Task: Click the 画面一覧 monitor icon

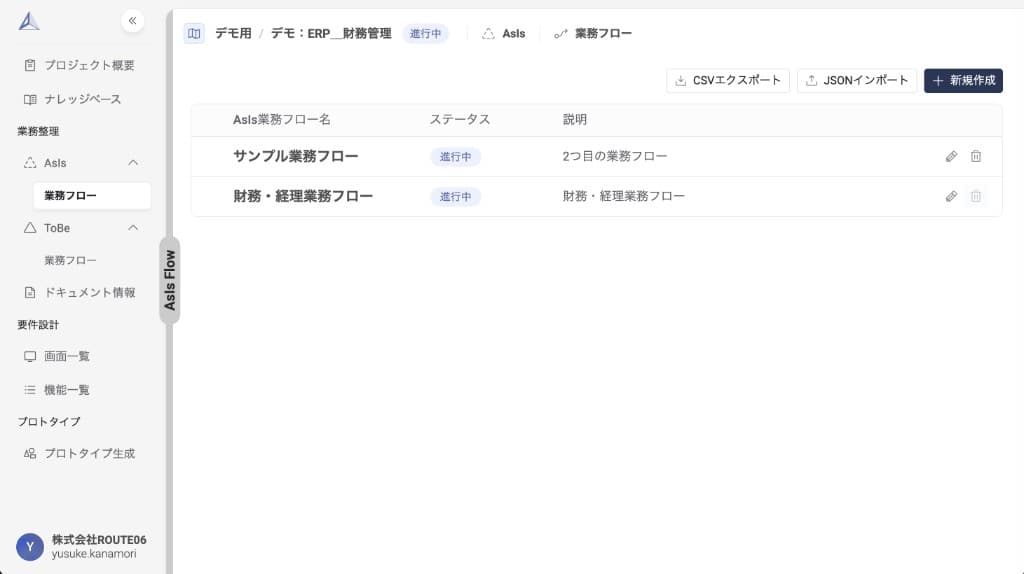Action: pos(30,357)
